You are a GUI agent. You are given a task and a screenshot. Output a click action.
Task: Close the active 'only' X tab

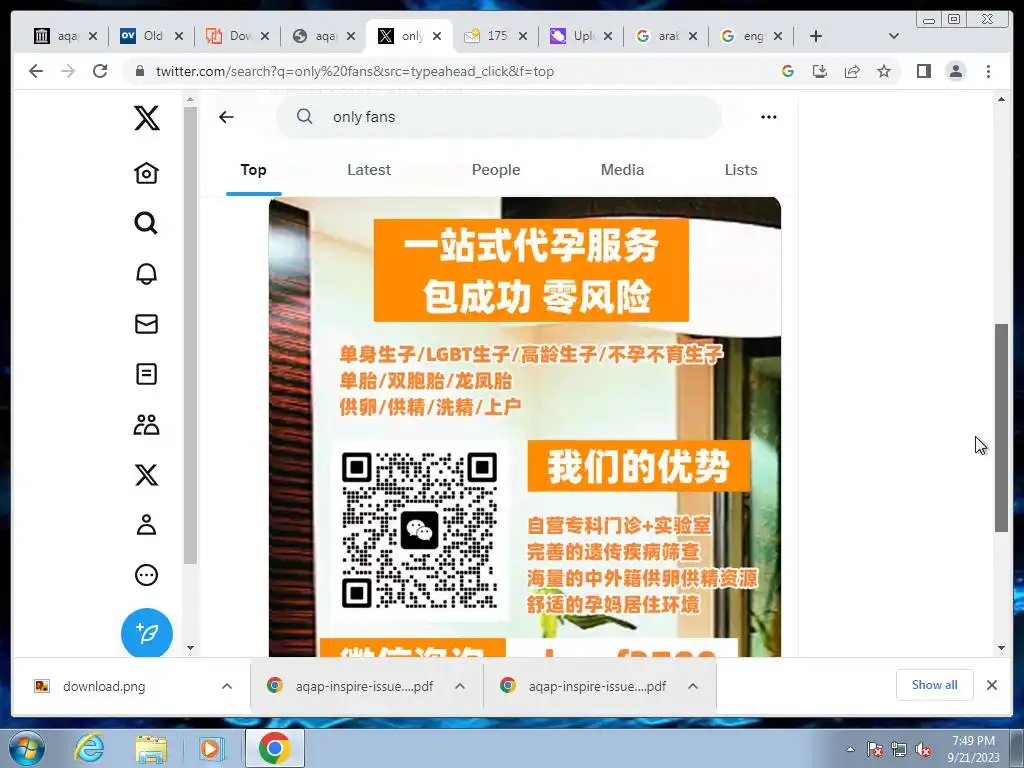tap(437, 36)
